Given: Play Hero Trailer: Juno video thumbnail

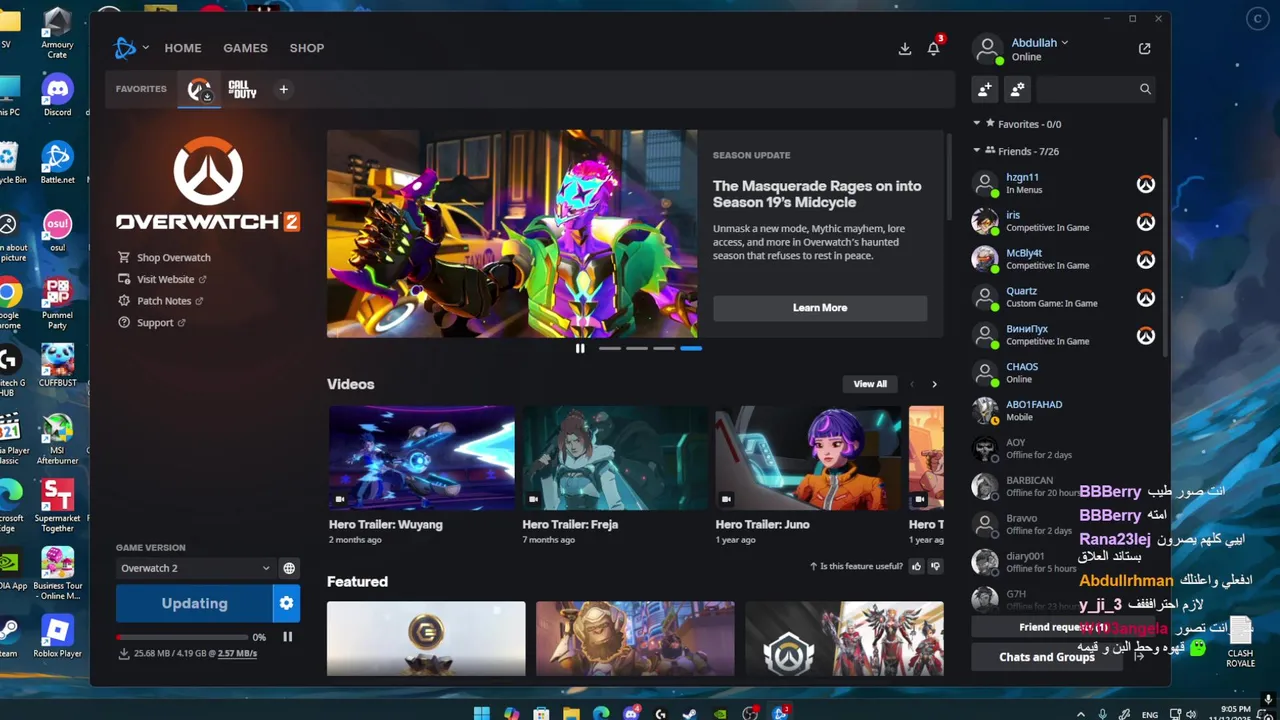Looking at the screenshot, I should coord(808,458).
